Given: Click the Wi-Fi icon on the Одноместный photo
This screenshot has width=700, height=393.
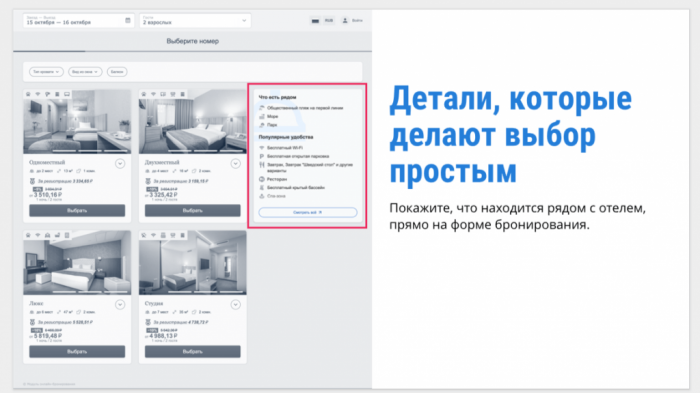Looking at the screenshot, I should click(x=38, y=94).
